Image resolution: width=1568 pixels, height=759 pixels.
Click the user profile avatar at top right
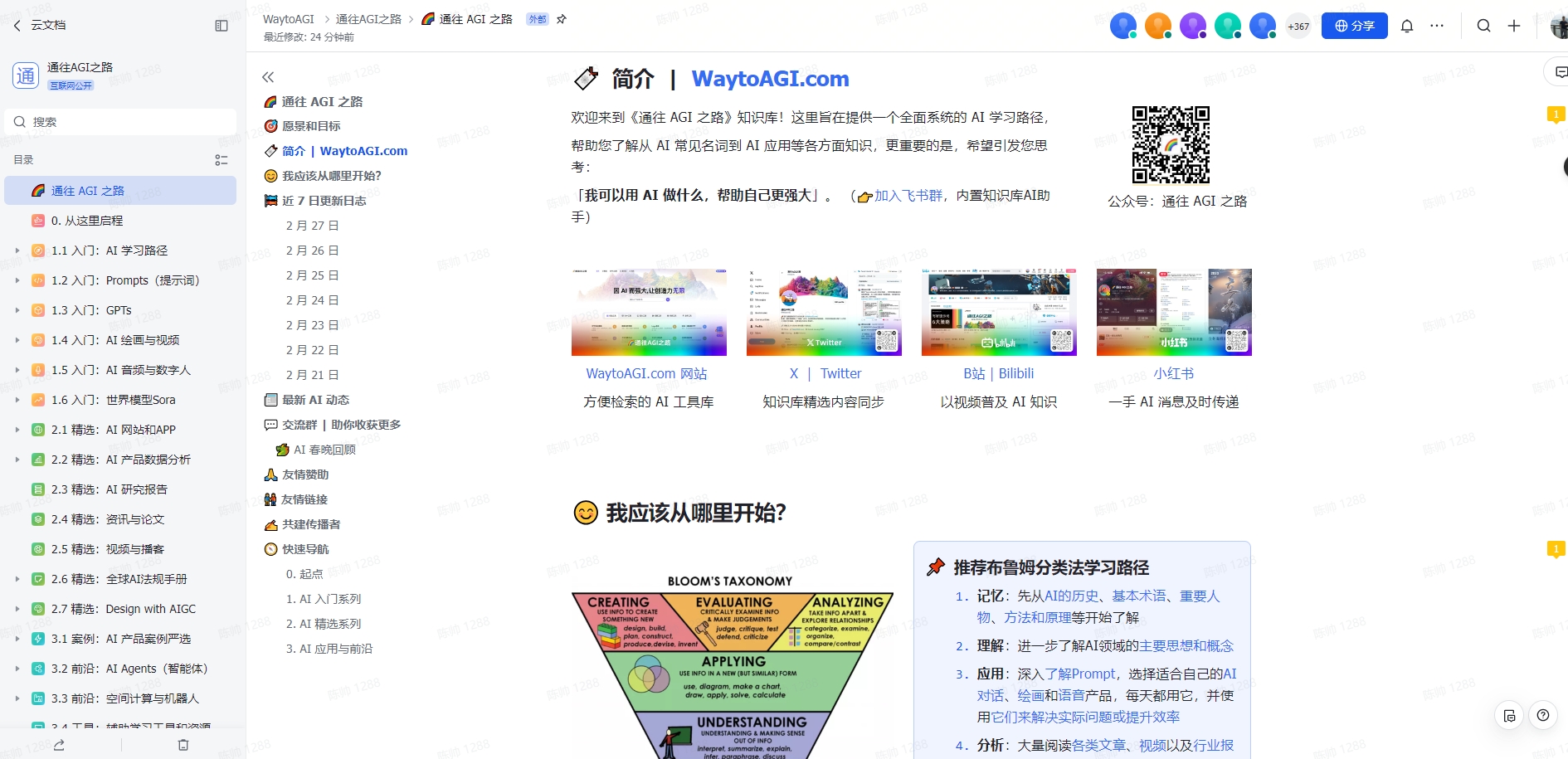click(x=1559, y=27)
